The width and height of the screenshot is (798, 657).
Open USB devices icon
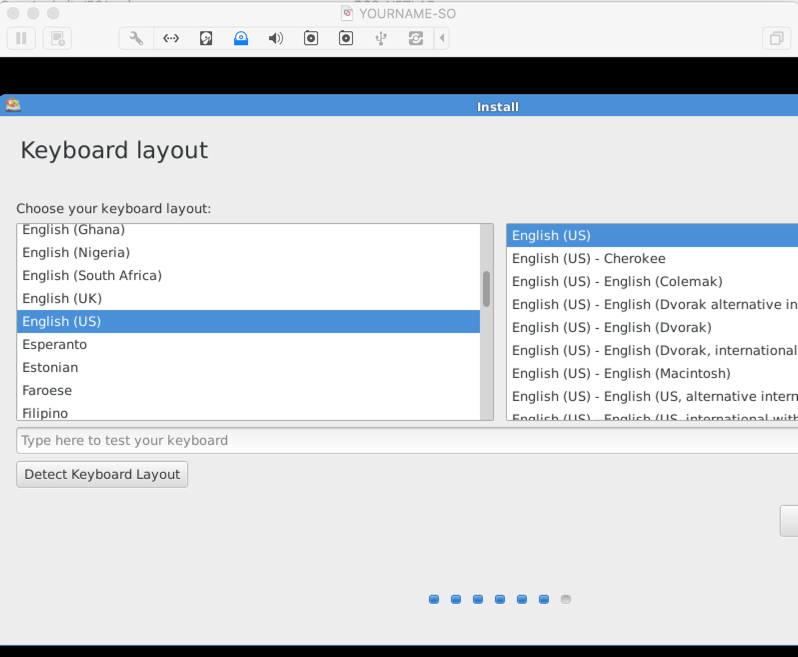pyautogui.click(x=381, y=38)
